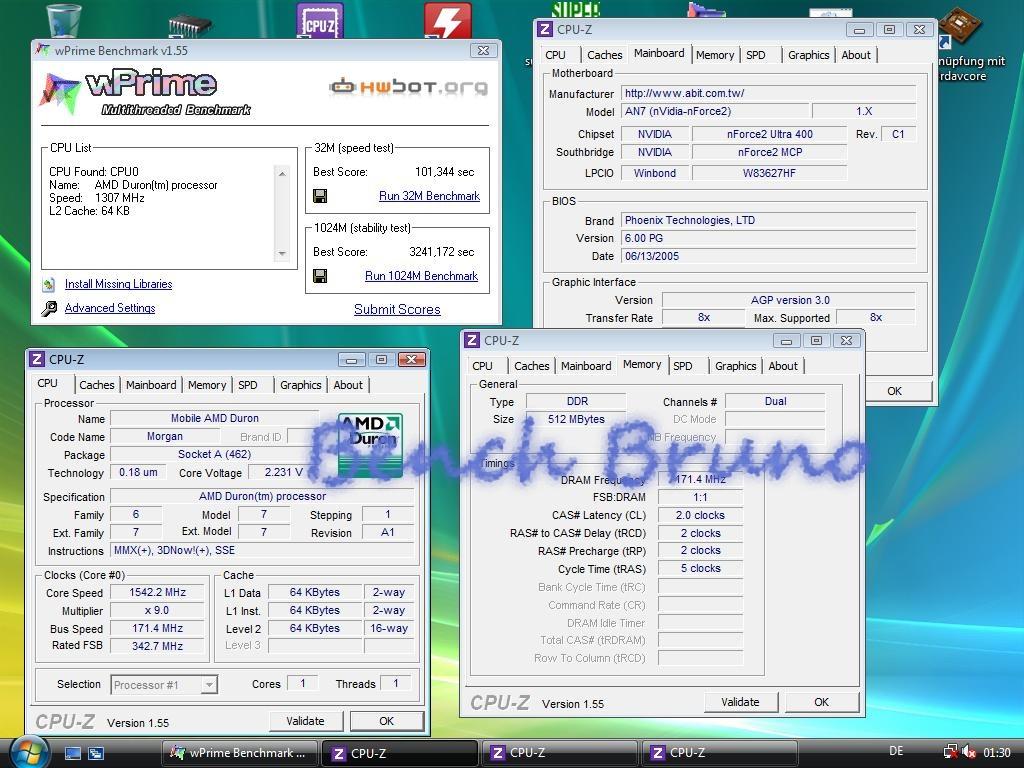The width and height of the screenshot is (1024, 768).
Task: Click Validate in Memory CPU-Z window
Action: click(741, 702)
